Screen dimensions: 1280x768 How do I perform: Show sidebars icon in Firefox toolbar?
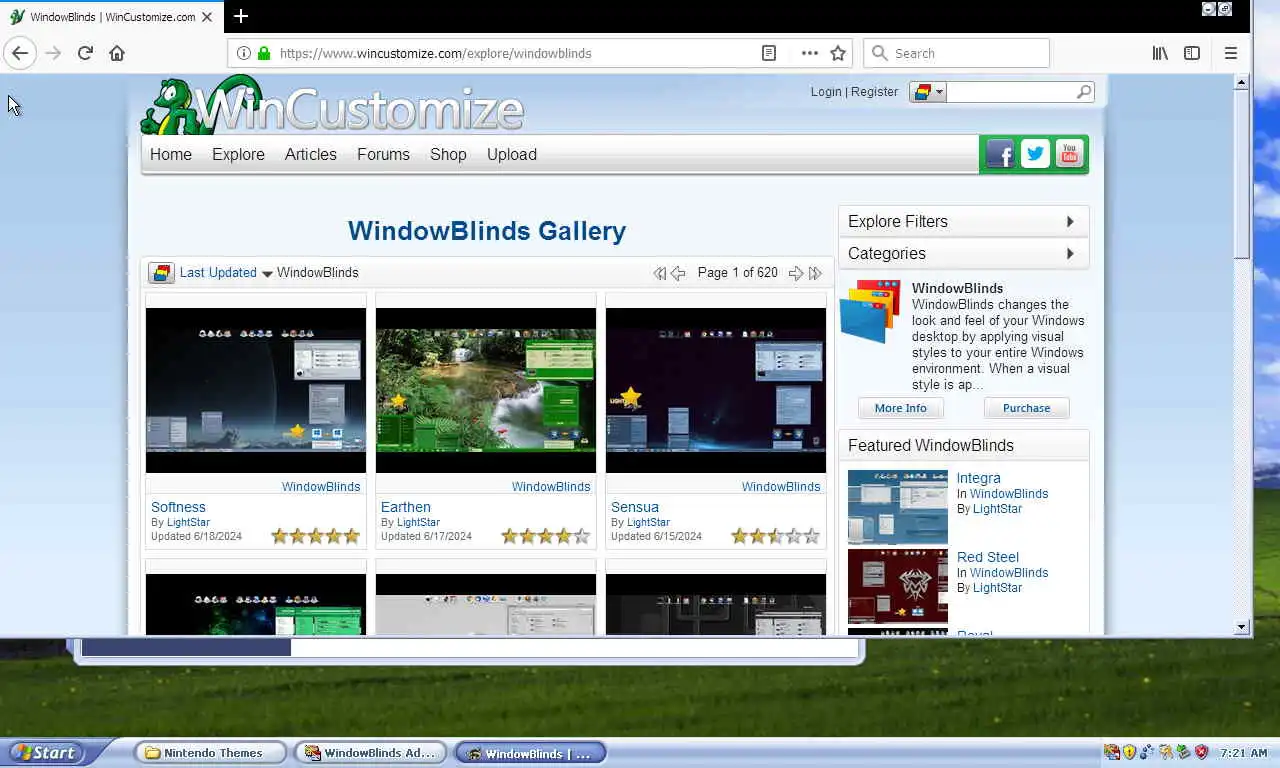[1192, 53]
